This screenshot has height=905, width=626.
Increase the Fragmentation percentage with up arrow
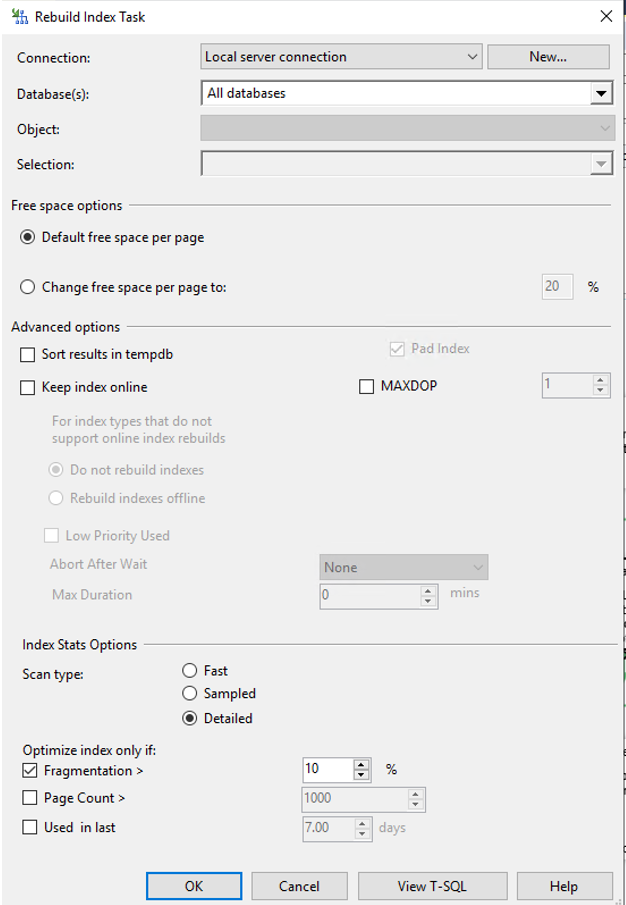click(362, 765)
